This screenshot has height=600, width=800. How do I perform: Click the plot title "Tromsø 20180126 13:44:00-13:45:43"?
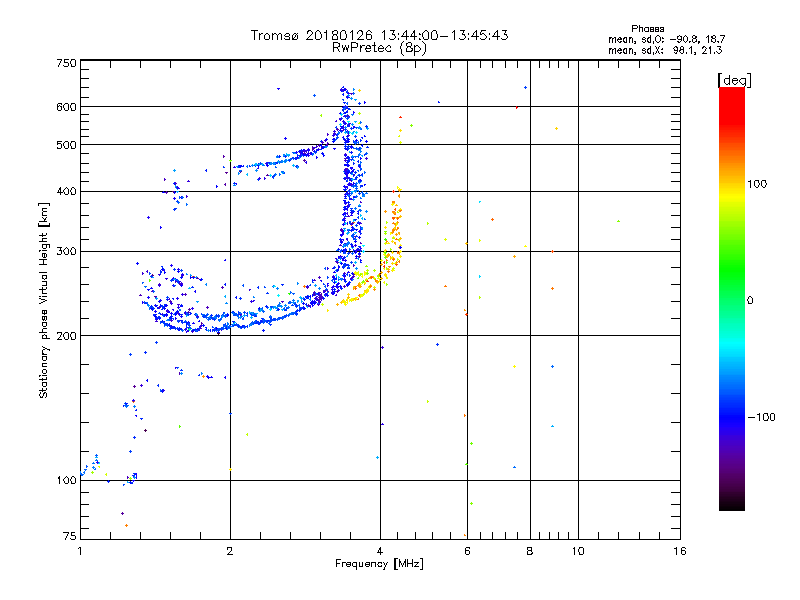[379, 35]
